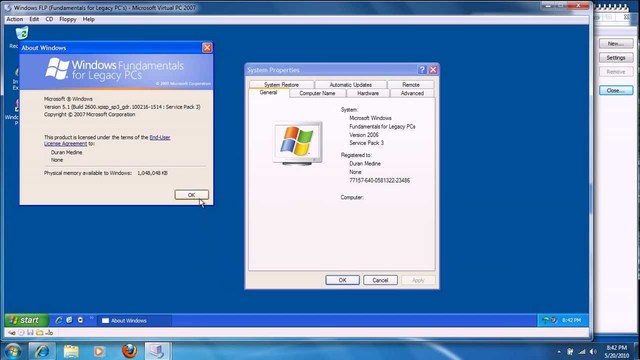Screen dimensions: 640x360
Task: Click the Virtual PC CD drive status icon
Action: pos(21,333)
